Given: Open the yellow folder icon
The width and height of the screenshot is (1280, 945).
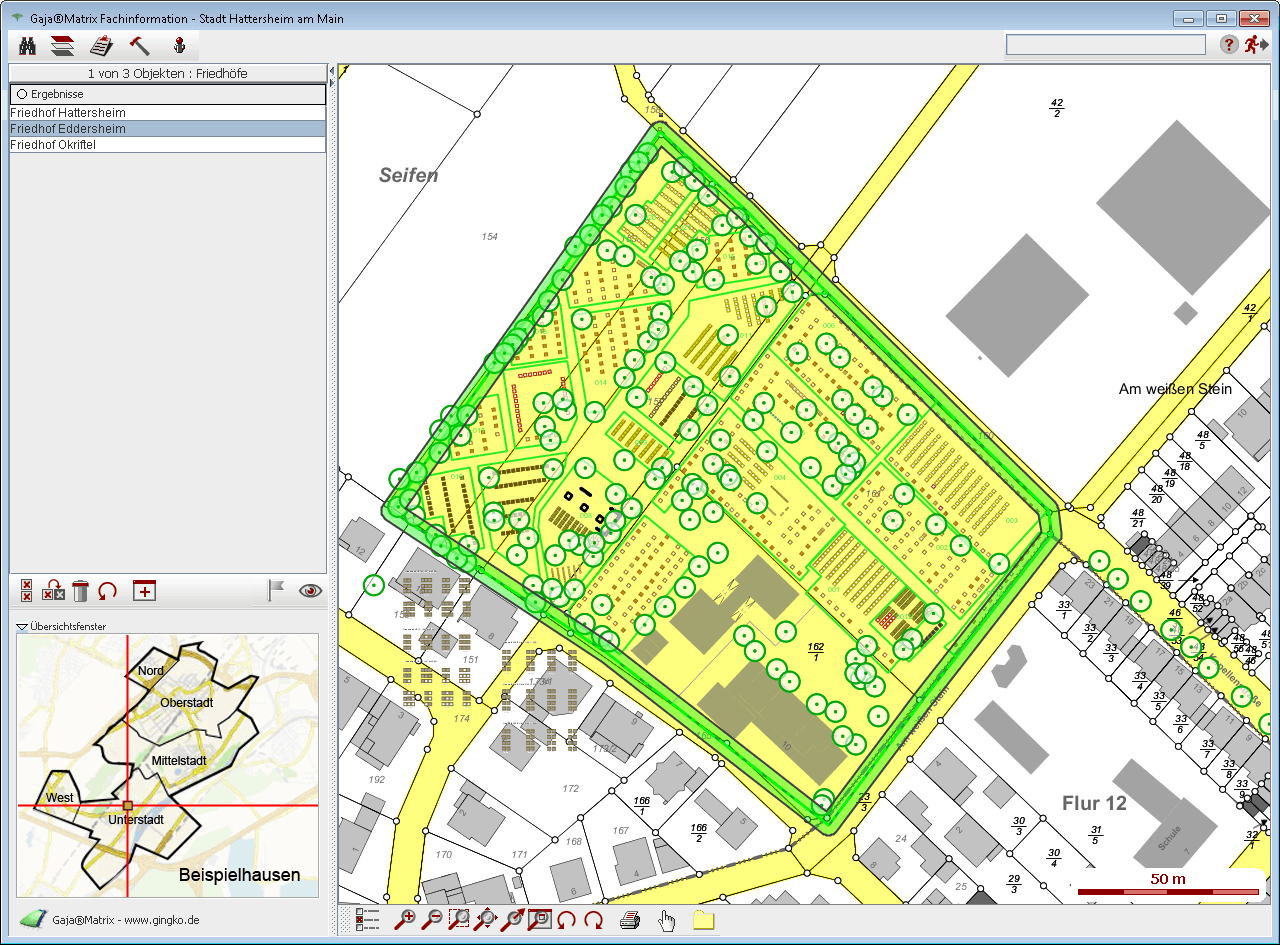Looking at the screenshot, I should [x=703, y=920].
